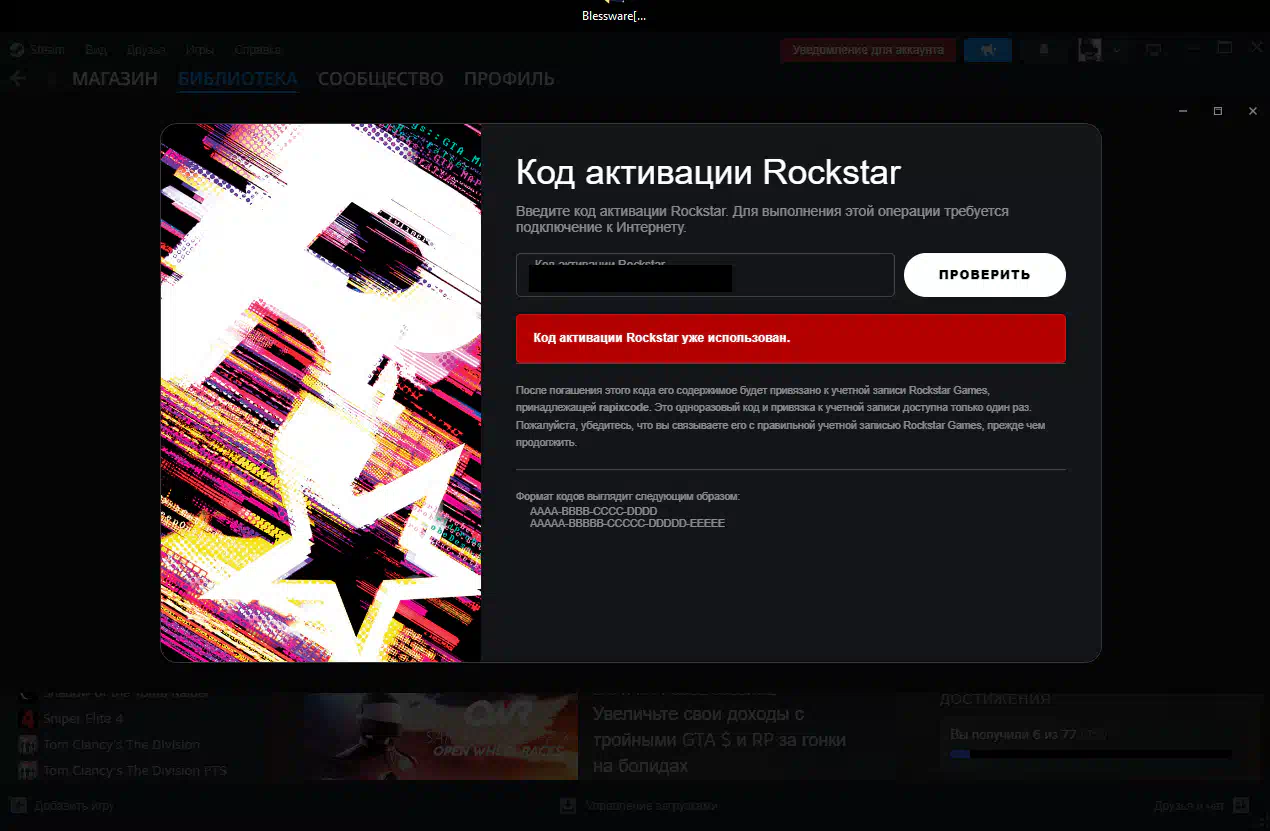Screen dimensions: 1270x831
Task: Maximize the Rockstar activation dialog window
Action: [1217, 111]
